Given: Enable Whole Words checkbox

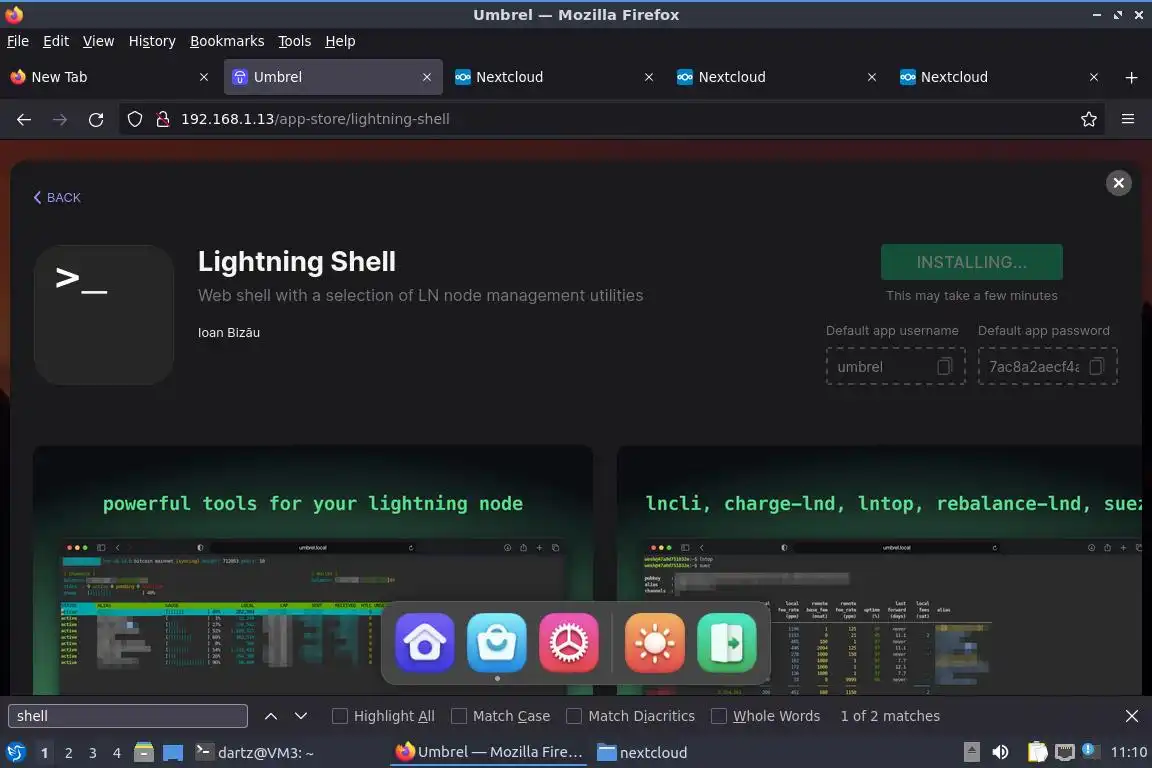Looking at the screenshot, I should (x=719, y=716).
